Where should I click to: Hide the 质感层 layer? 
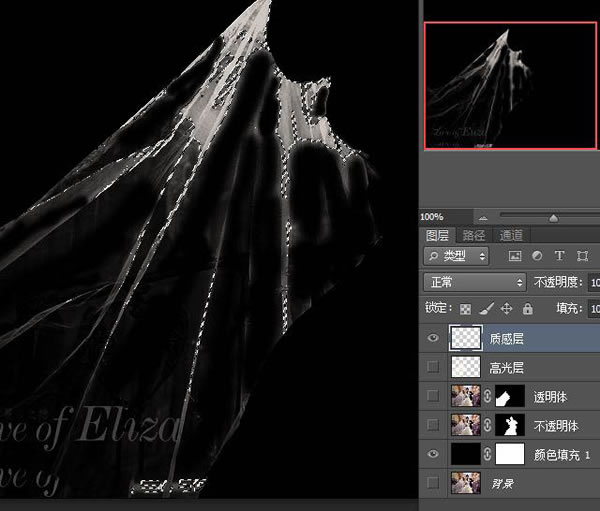pyautogui.click(x=433, y=338)
